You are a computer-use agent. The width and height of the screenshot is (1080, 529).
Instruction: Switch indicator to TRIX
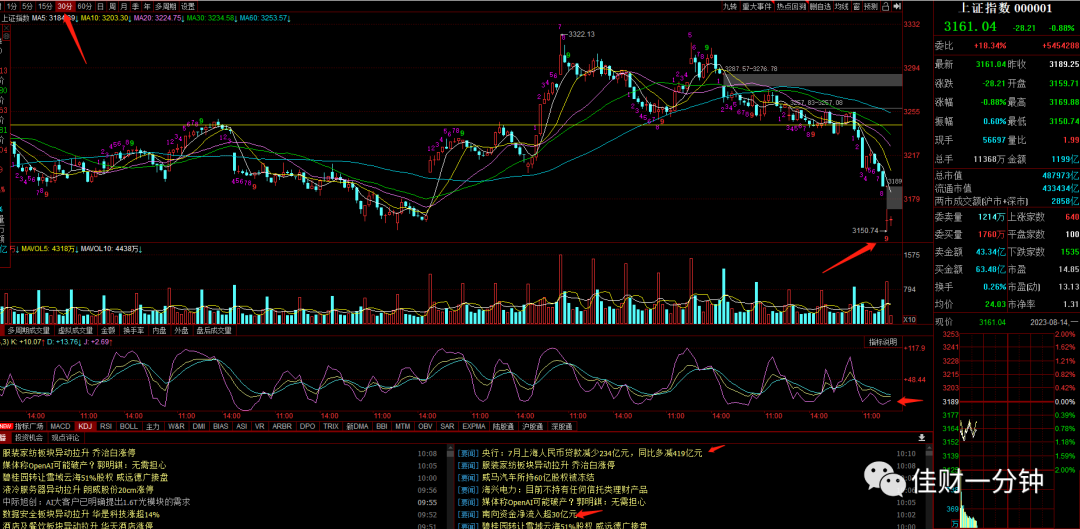[331, 426]
